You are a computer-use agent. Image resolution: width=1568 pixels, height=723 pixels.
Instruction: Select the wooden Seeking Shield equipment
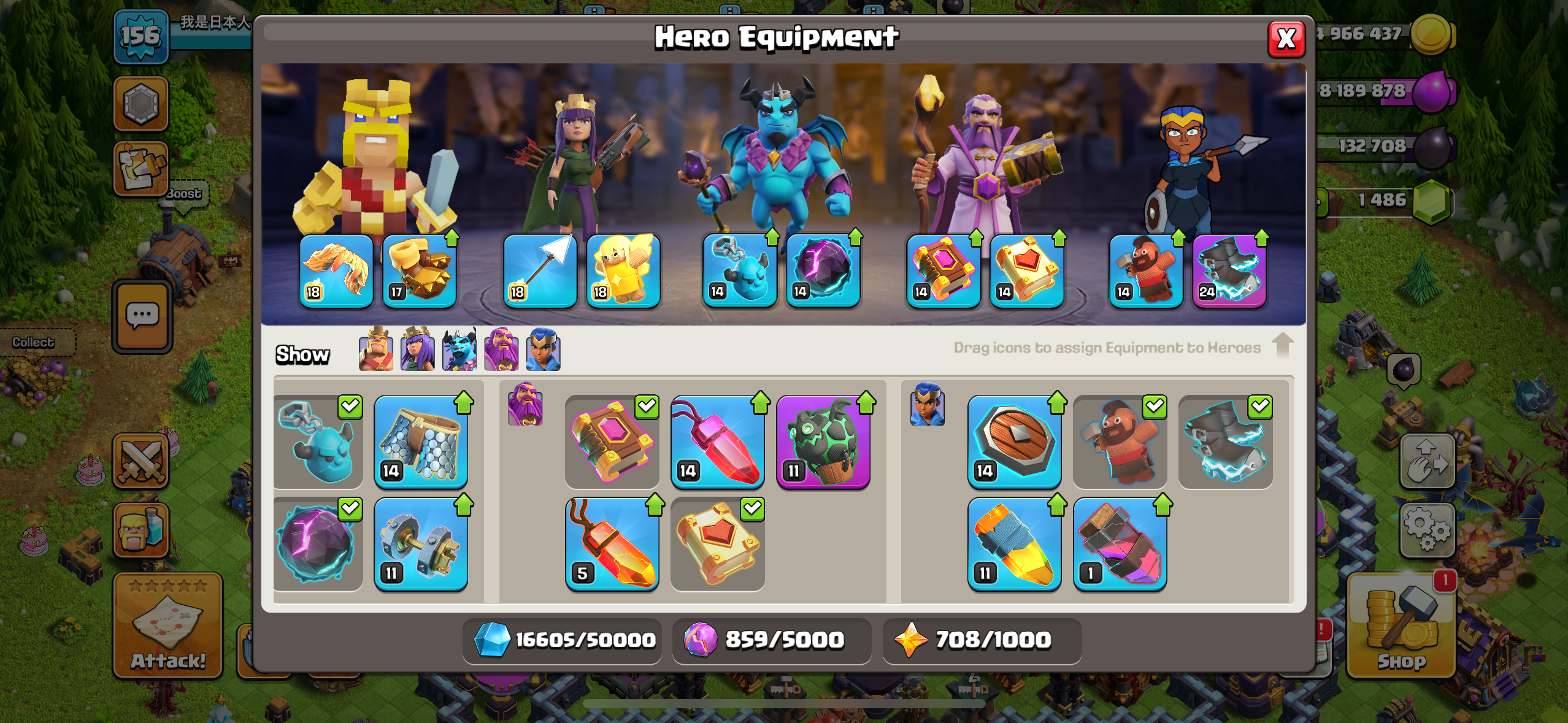(x=1015, y=442)
